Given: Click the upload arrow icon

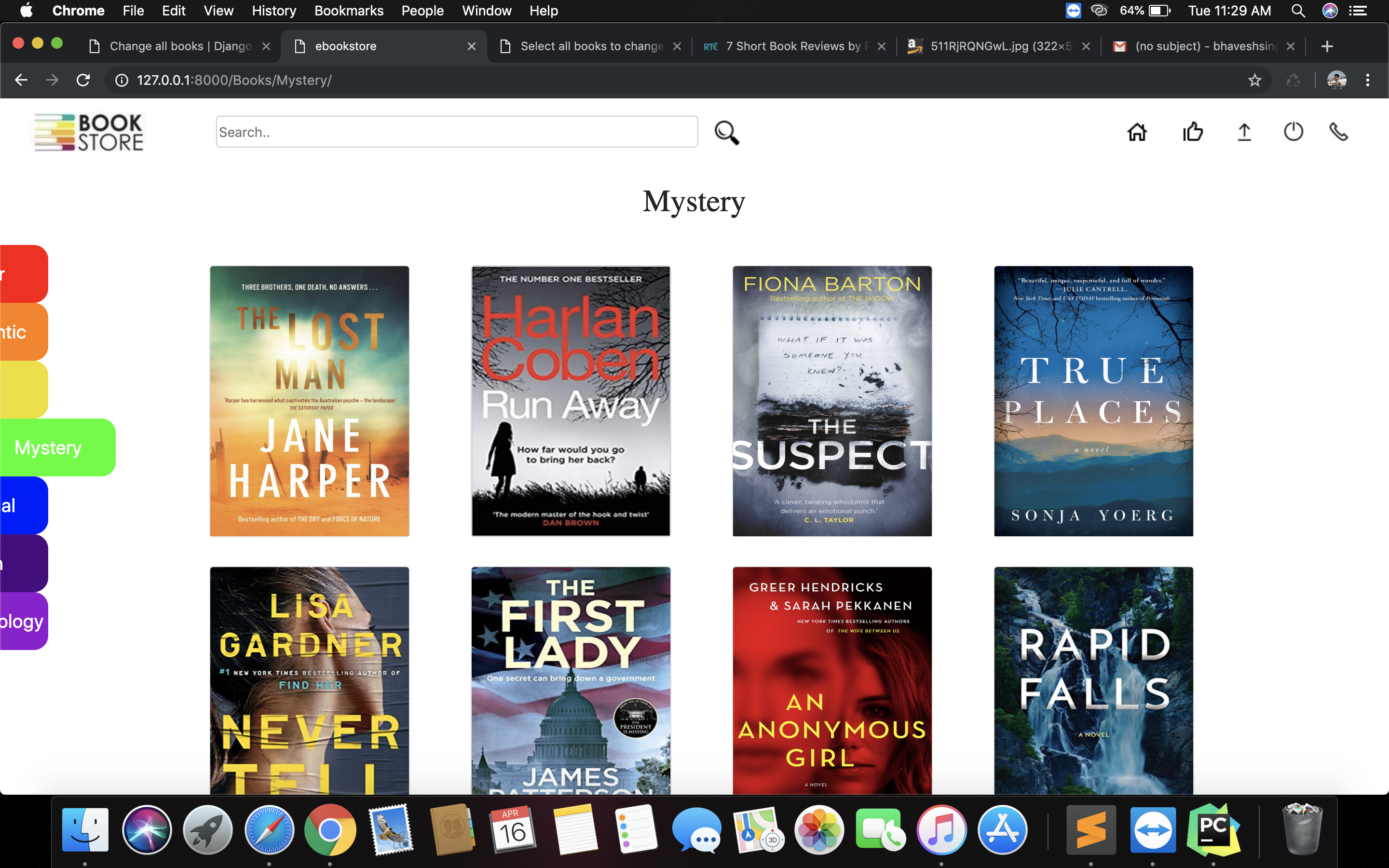Looking at the screenshot, I should tap(1244, 132).
